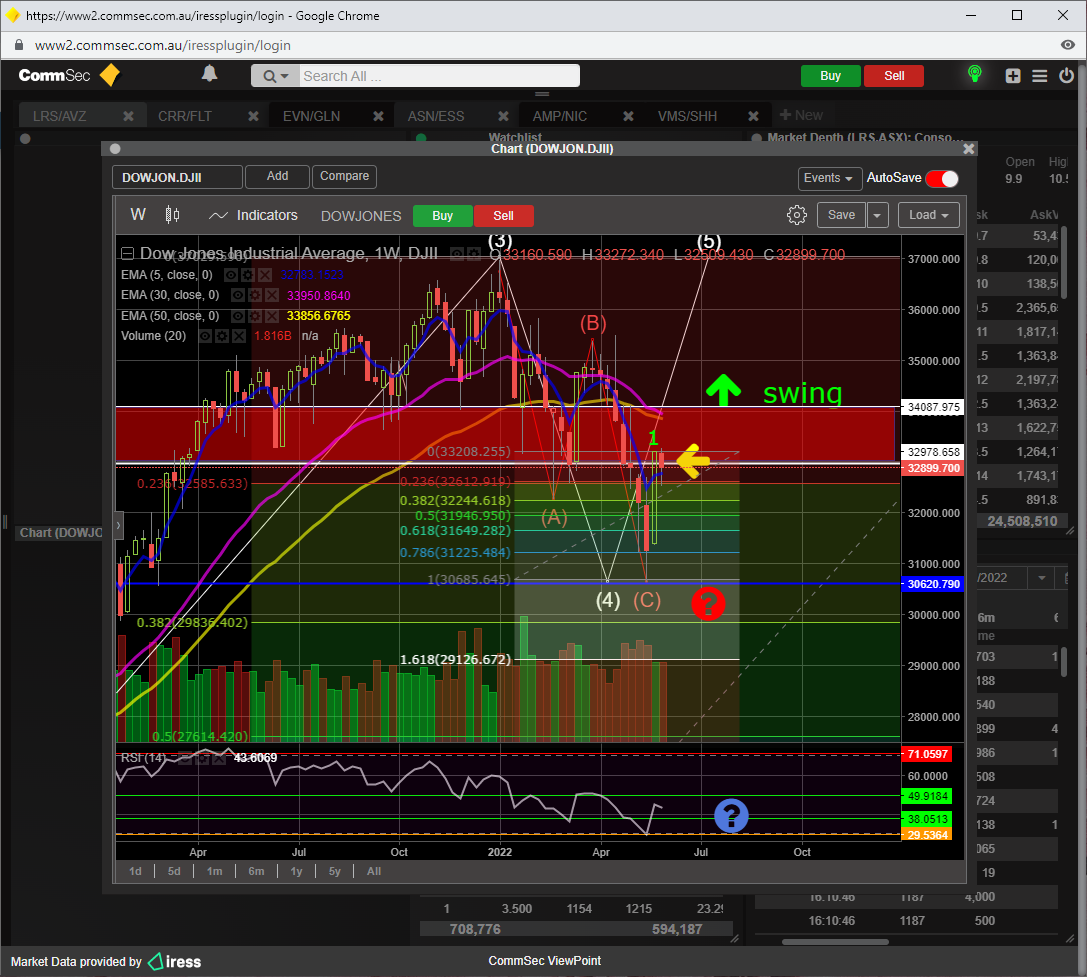
Task: Toggle the AutoSave switch
Action: click(942, 178)
